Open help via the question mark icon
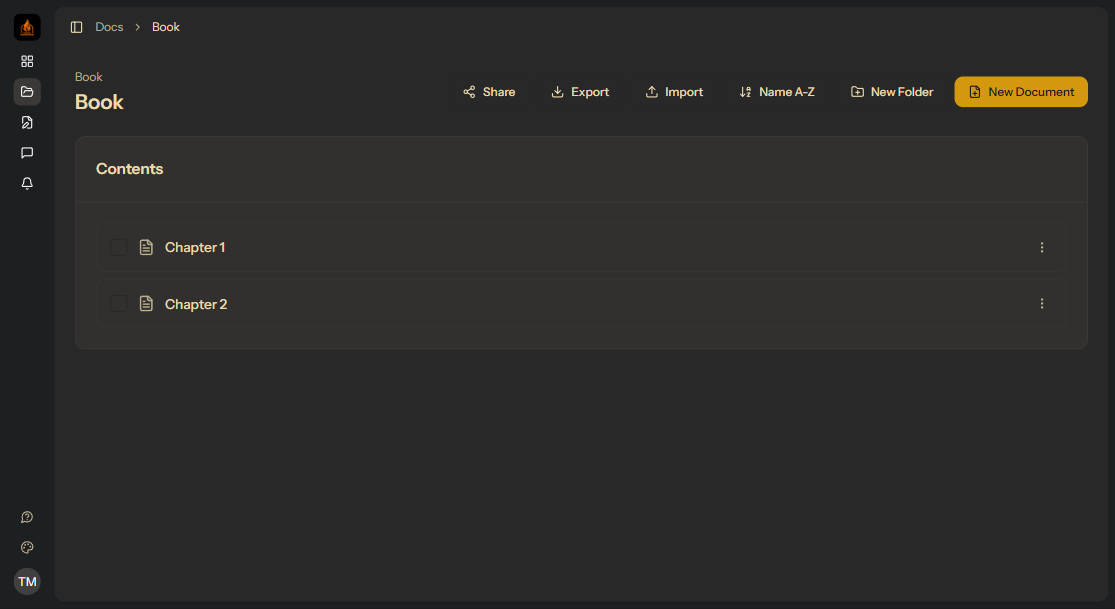Viewport: 1115px width, 609px height. 27,517
